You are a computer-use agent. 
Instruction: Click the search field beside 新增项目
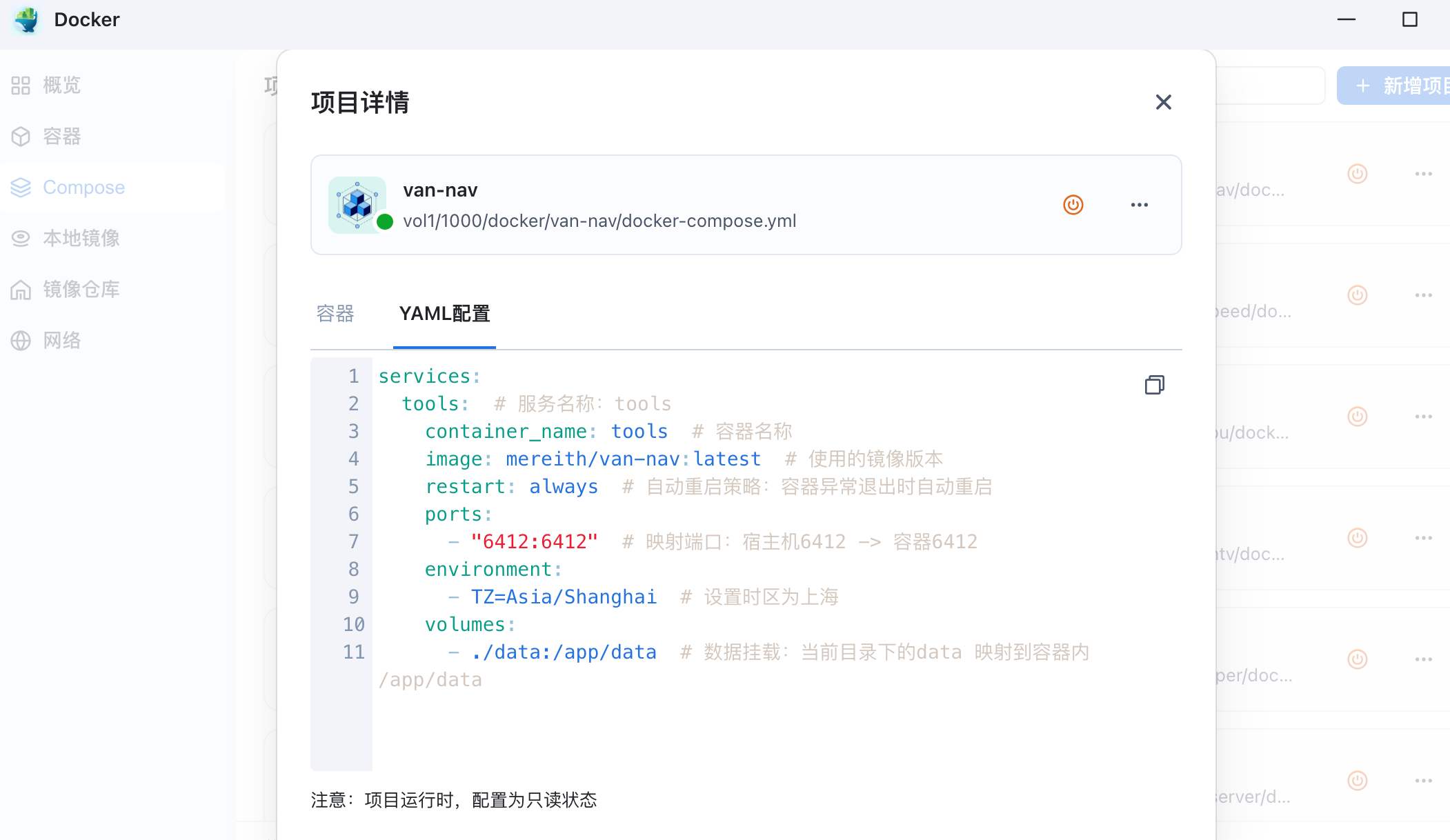[1269, 86]
